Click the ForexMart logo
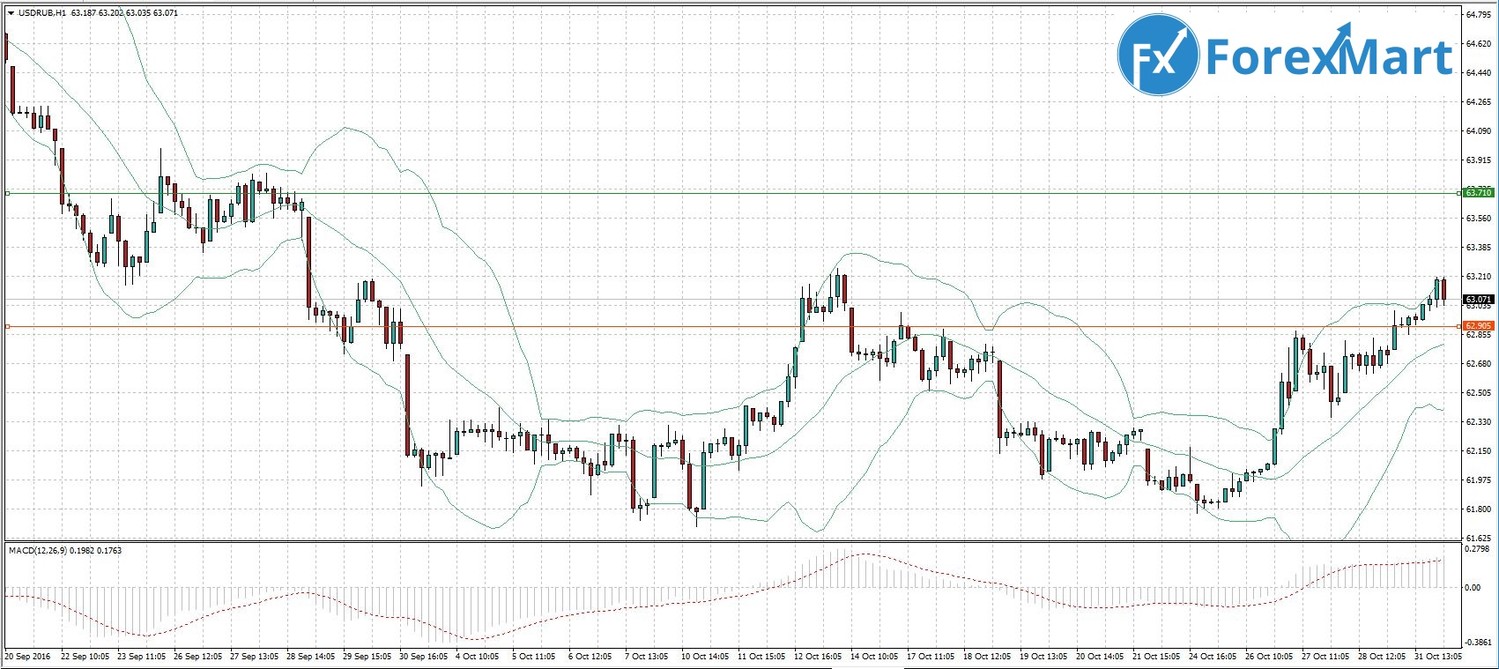Screen dimensions: 1499x669 pos(1285,57)
